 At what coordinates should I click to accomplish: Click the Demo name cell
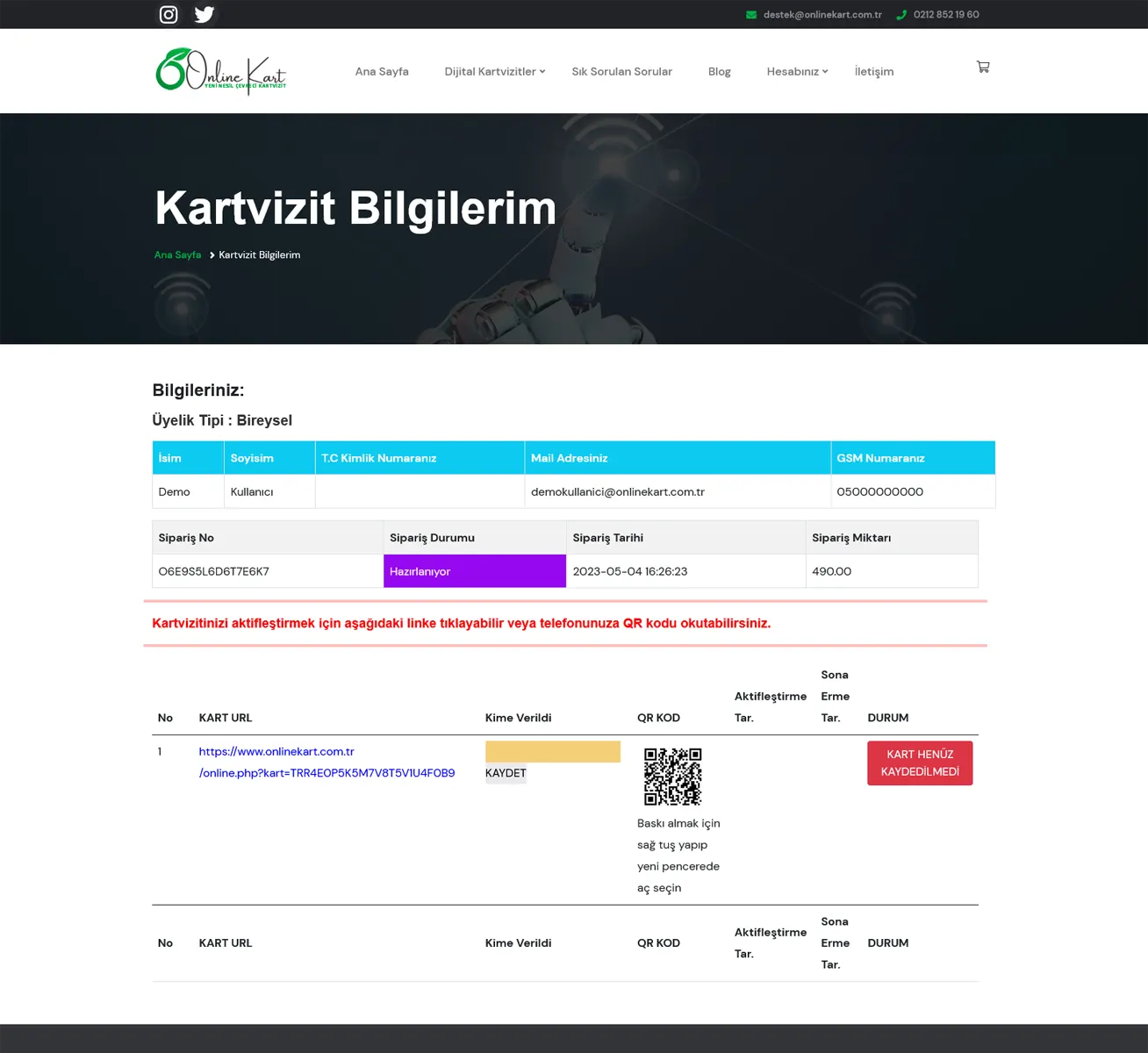pos(188,491)
